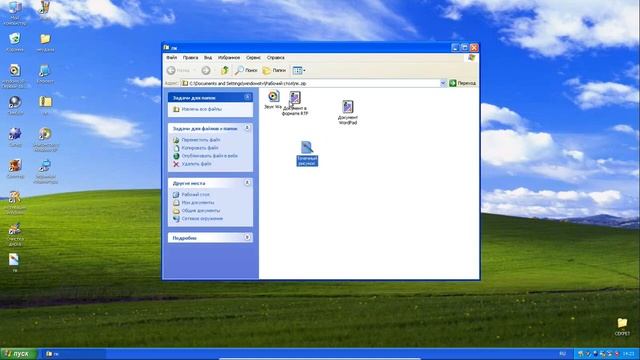Click the Пуск start button
The width and height of the screenshot is (640, 360).
point(19,354)
